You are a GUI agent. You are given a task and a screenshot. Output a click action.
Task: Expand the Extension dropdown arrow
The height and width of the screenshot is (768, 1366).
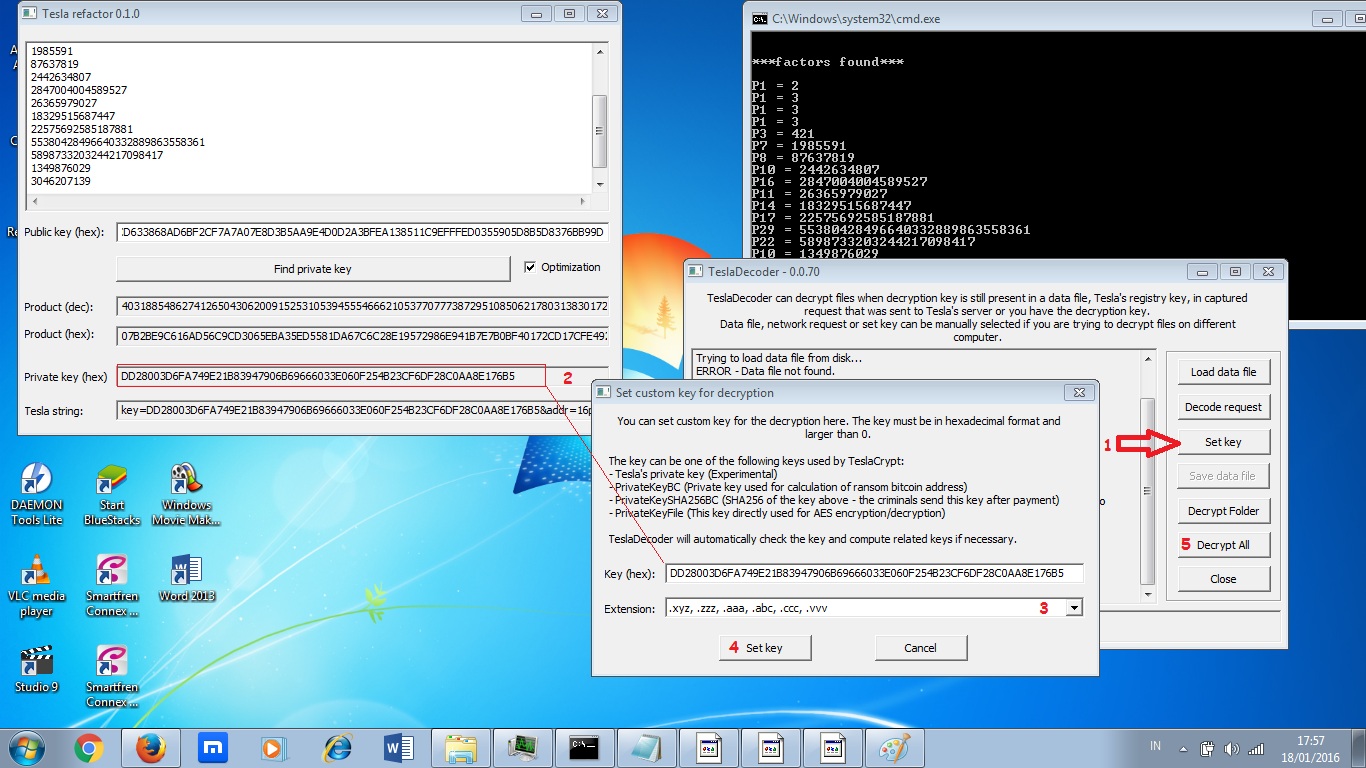pos(1074,607)
